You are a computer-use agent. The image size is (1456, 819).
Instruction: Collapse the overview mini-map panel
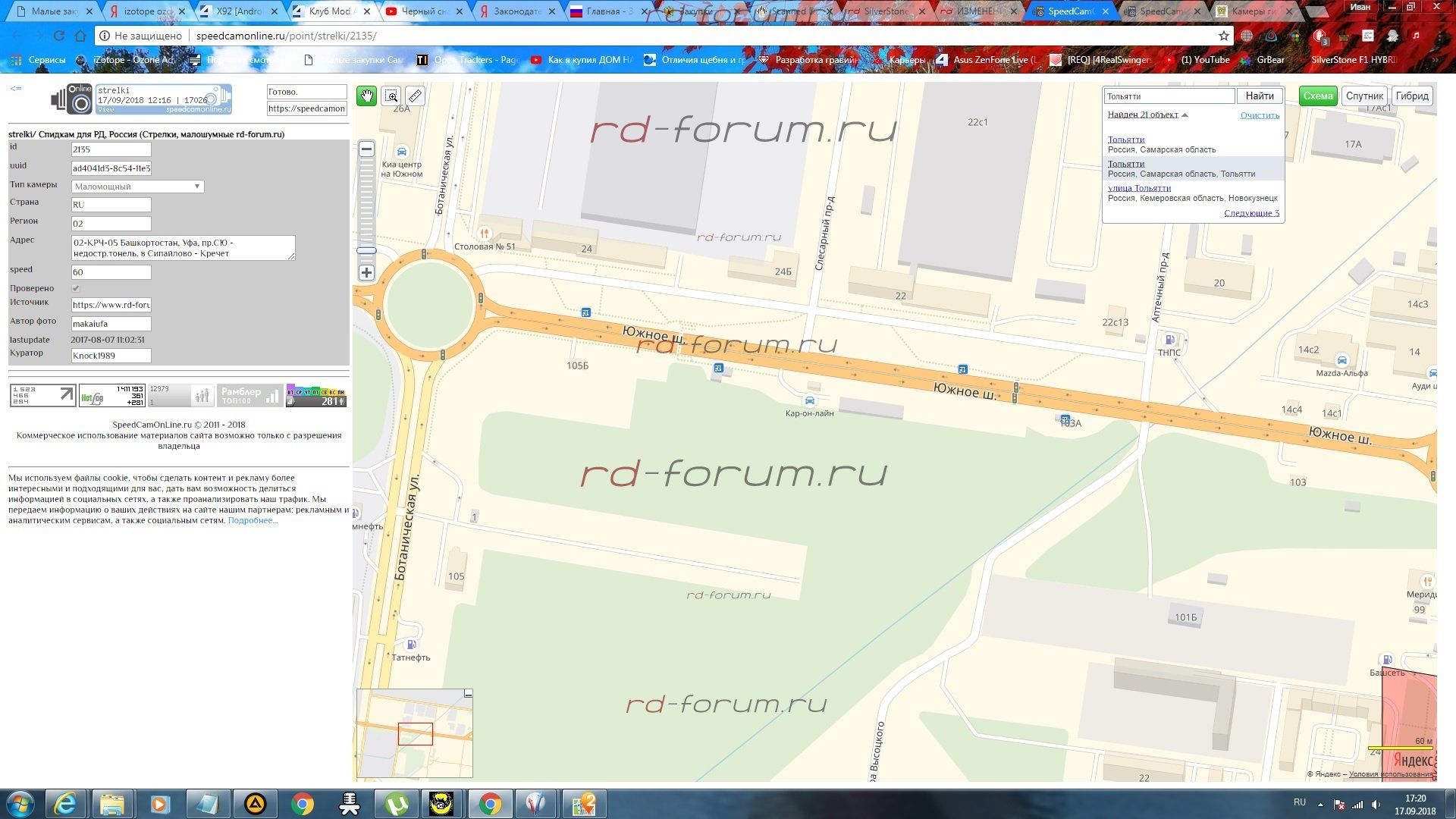pyautogui.click(x=468, y=694)
